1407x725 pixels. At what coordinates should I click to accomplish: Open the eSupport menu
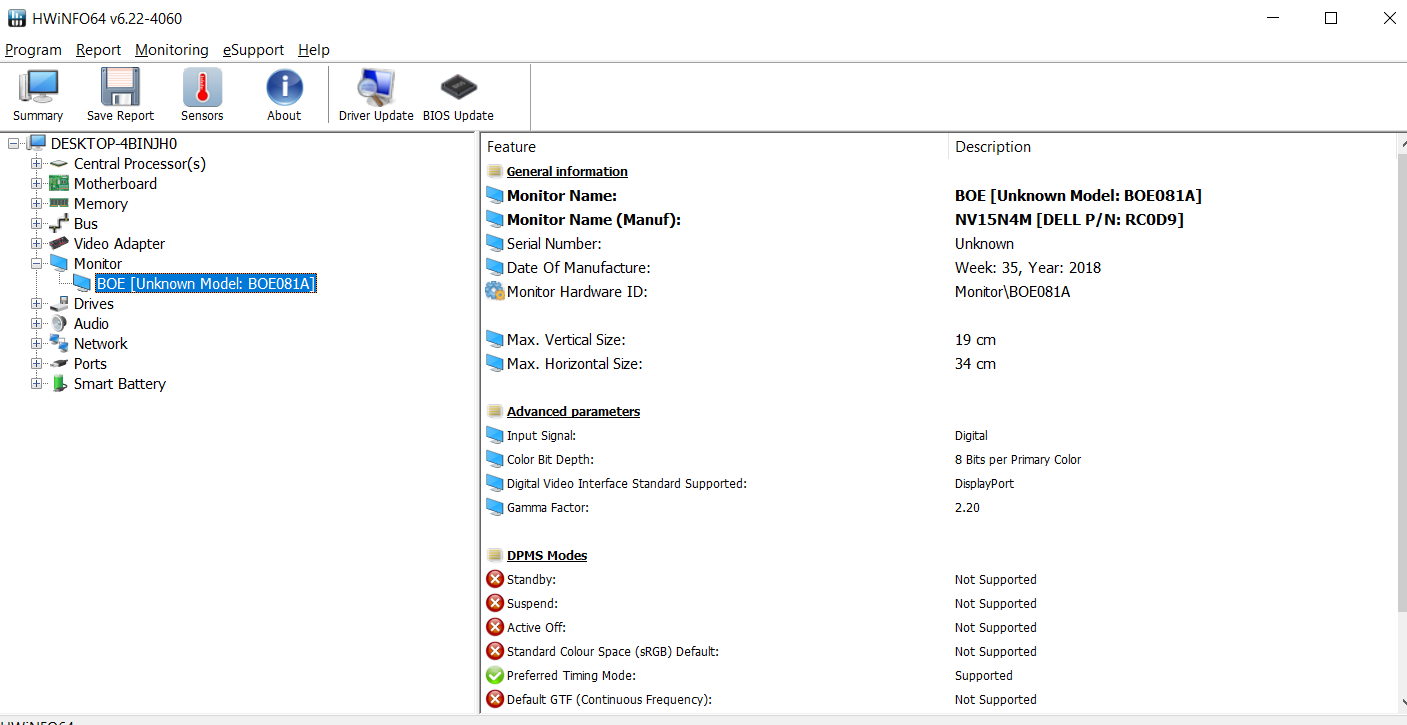coord(253,50)
